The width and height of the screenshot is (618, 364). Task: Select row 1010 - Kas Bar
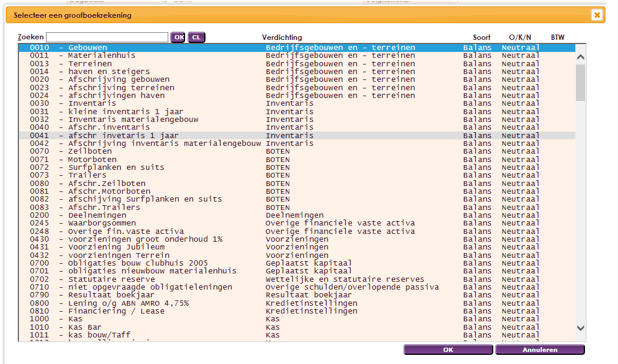(x=297, y=327)
